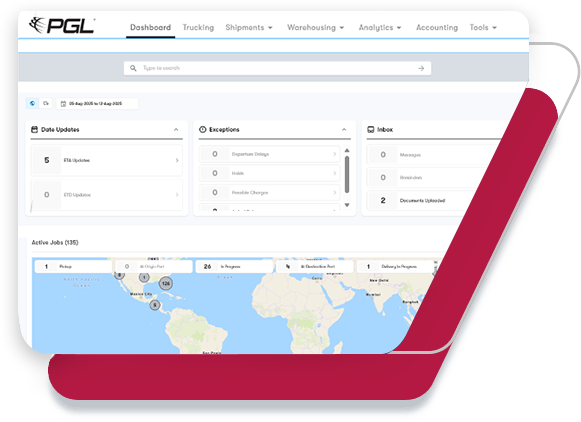Viewport: 581px width, 422px height.
Task: Open the date range picker
Action: coord(97,104)
